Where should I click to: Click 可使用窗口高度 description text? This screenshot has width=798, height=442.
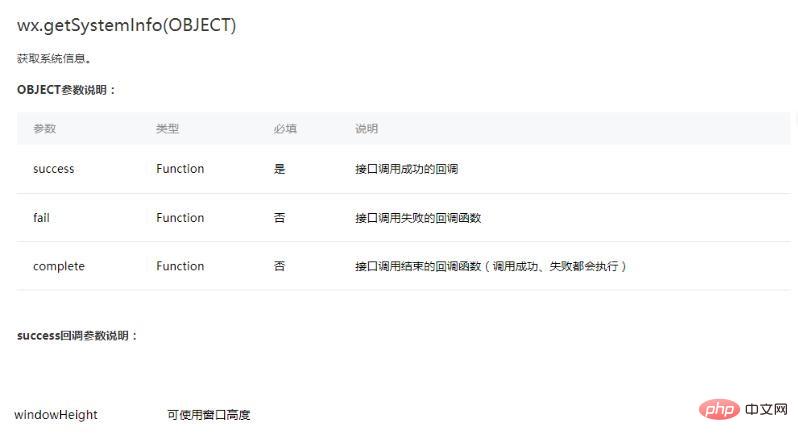[x=209, y=414]
